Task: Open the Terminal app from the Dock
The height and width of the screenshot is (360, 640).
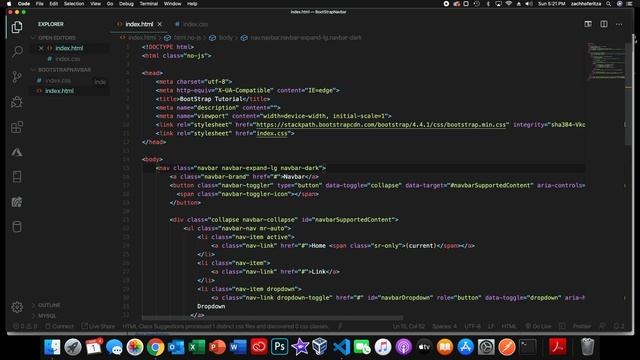Action: click(528, 347)
